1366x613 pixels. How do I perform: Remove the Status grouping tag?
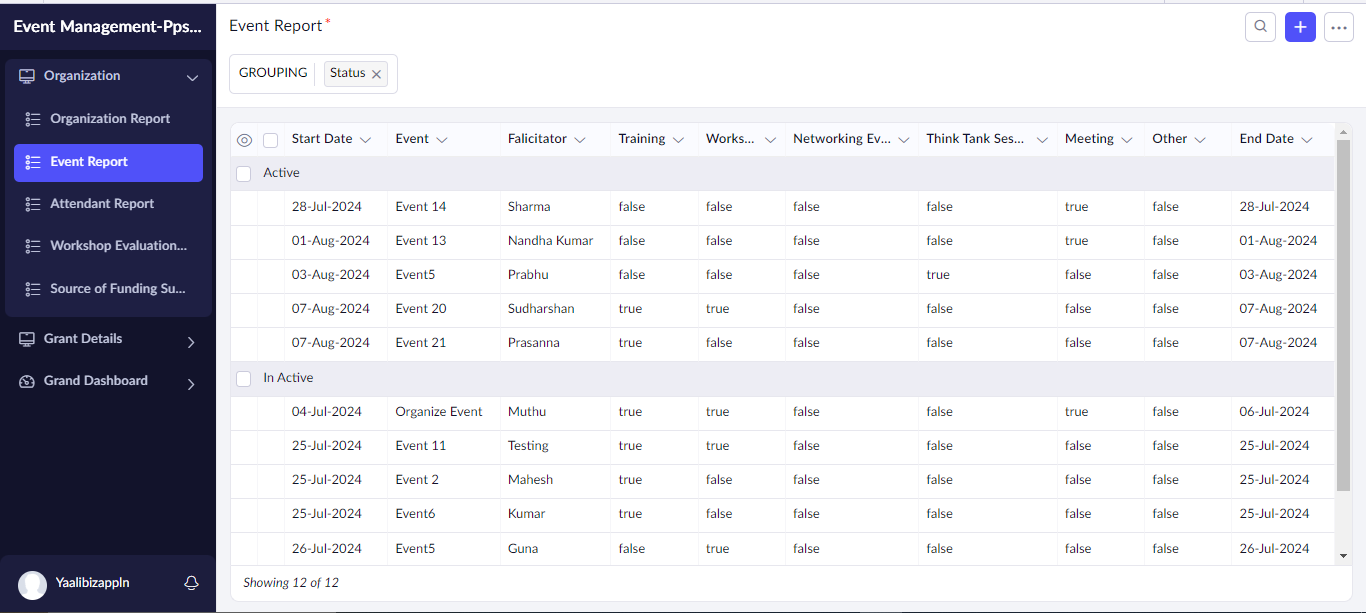pyautogui.click(x=377, y=74)
